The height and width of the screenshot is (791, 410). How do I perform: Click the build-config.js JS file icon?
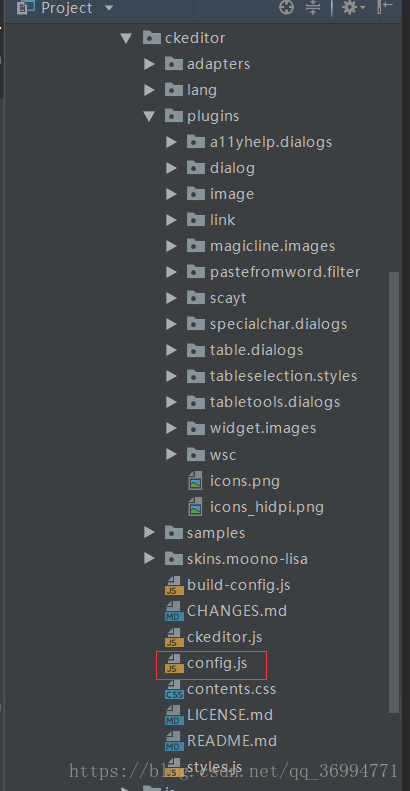click(x=173, y=585)
